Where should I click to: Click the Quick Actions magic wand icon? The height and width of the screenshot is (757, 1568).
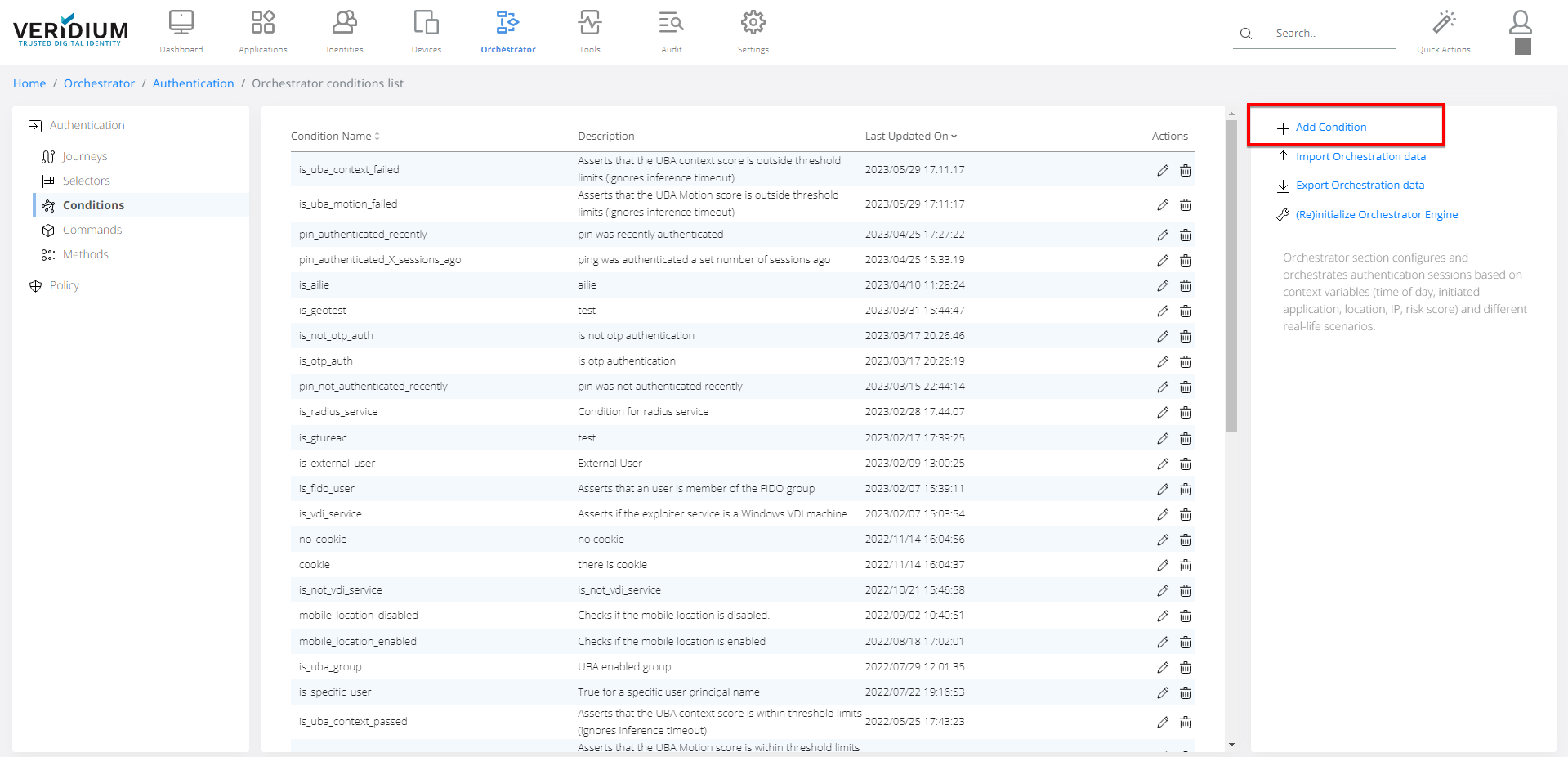click(1443, 23)
